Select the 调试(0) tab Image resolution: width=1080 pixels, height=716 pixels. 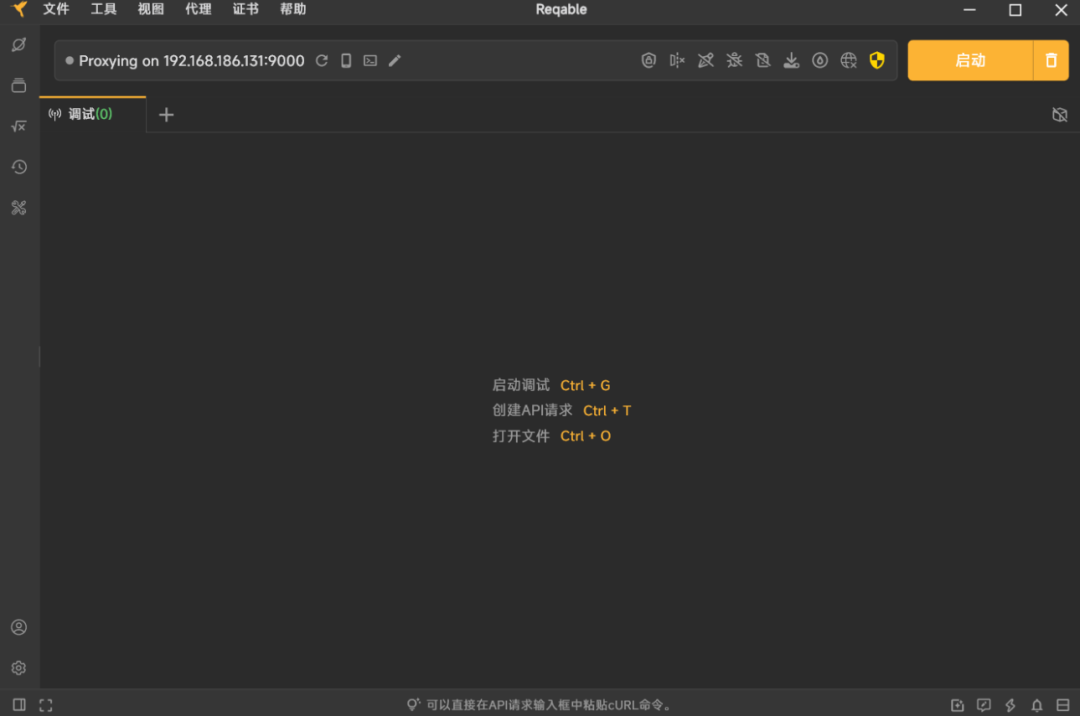point(92,114)
